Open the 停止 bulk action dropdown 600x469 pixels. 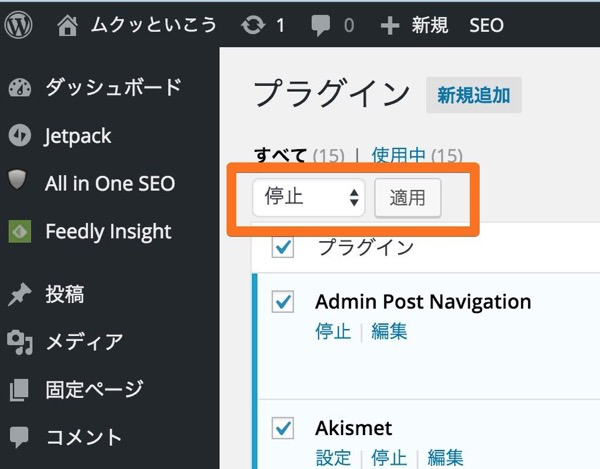(309, 197)
